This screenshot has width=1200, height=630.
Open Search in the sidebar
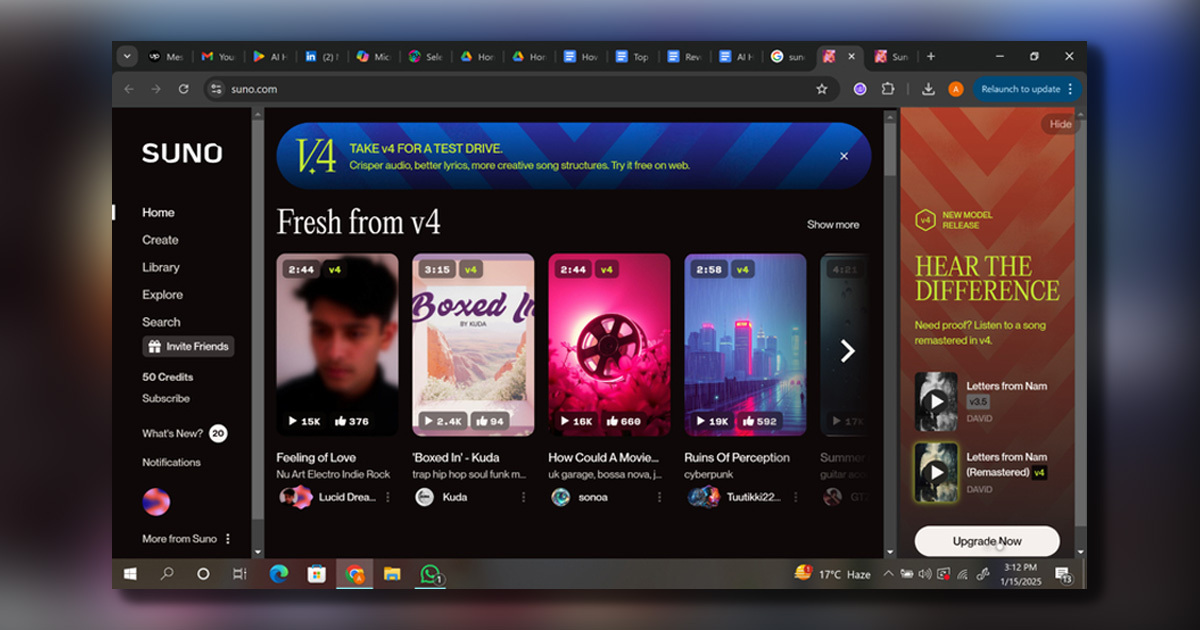tap(161, 322)
